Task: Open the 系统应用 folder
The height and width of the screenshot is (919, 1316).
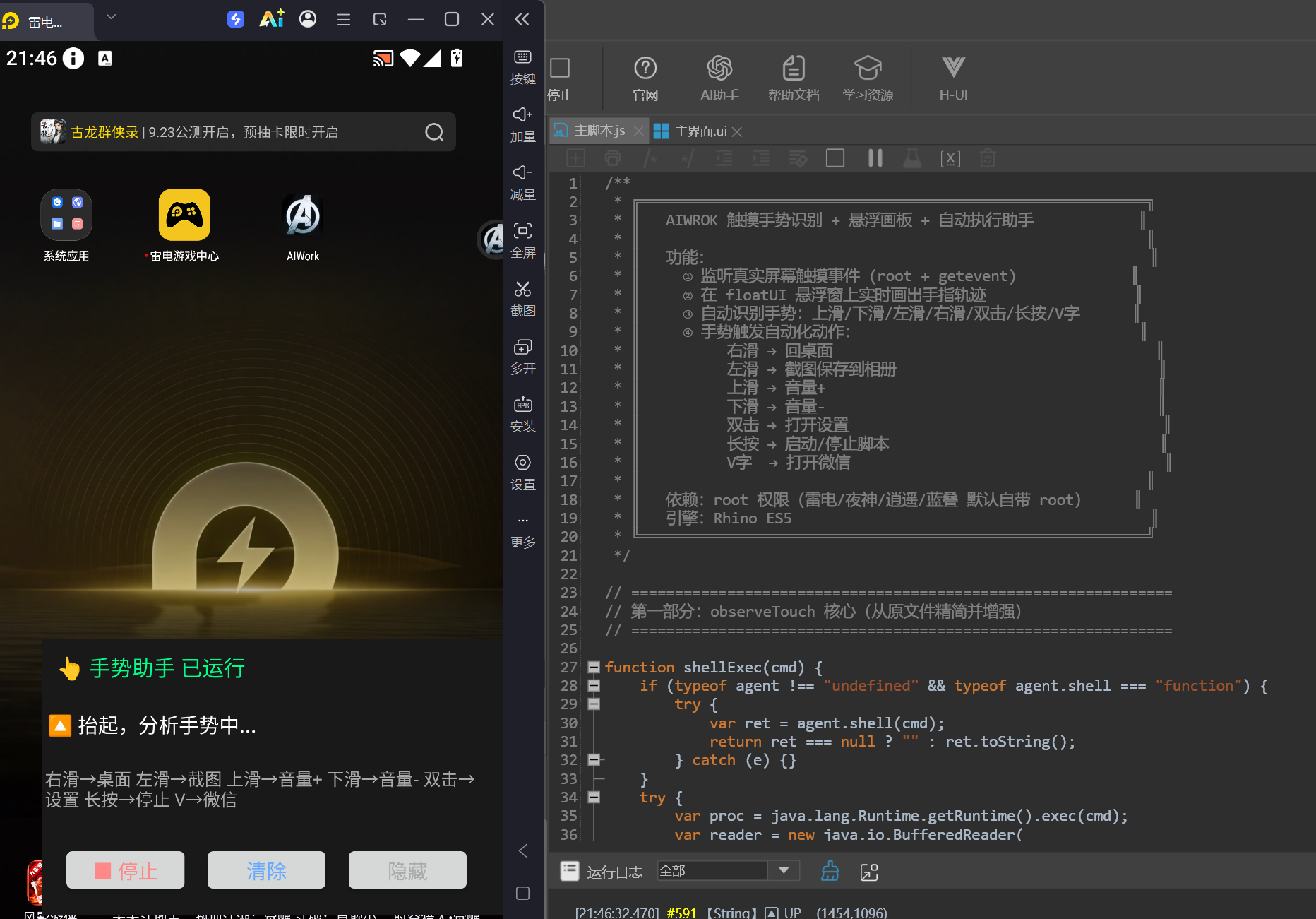Action: 66,226
